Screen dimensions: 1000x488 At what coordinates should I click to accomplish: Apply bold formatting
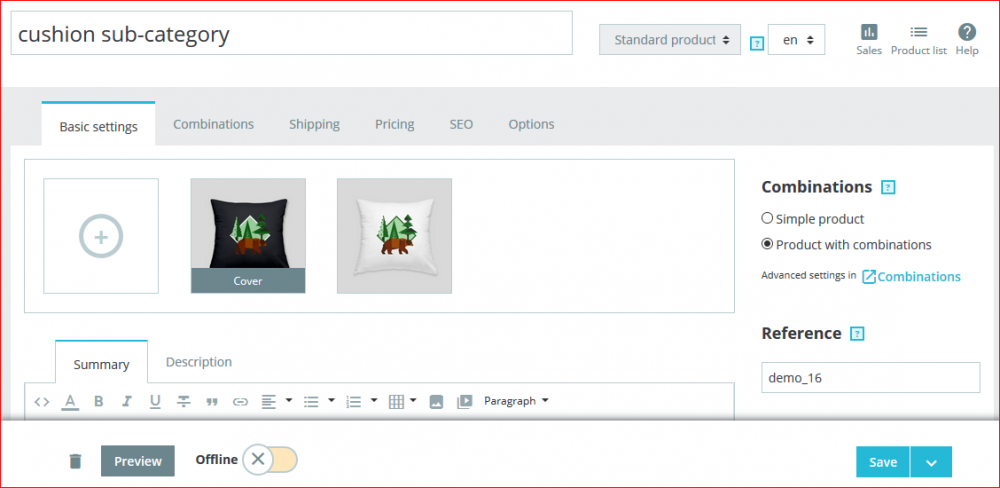coord(98,402)
